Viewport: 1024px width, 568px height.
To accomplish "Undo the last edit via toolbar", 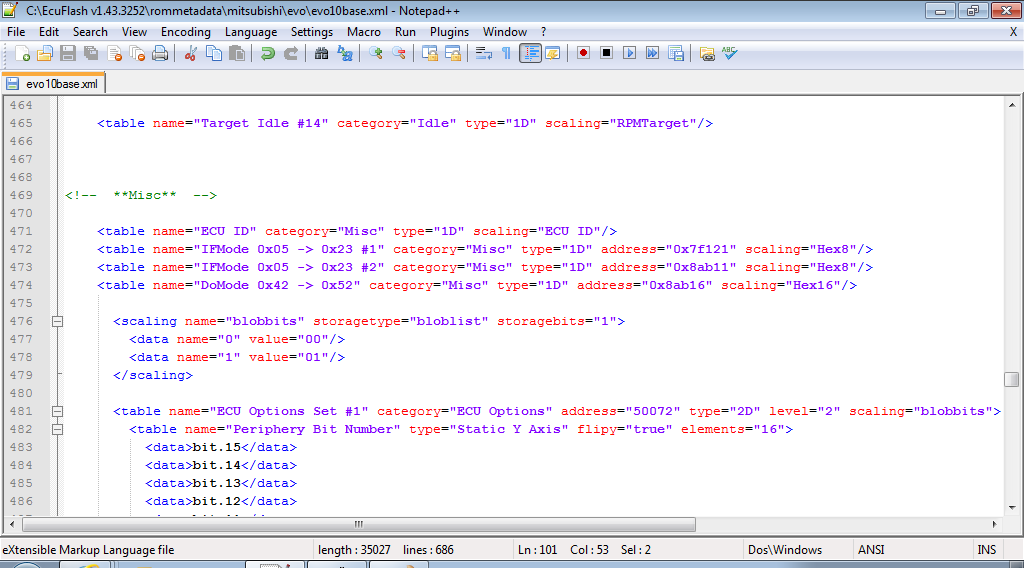I will [x=267, y=53].
